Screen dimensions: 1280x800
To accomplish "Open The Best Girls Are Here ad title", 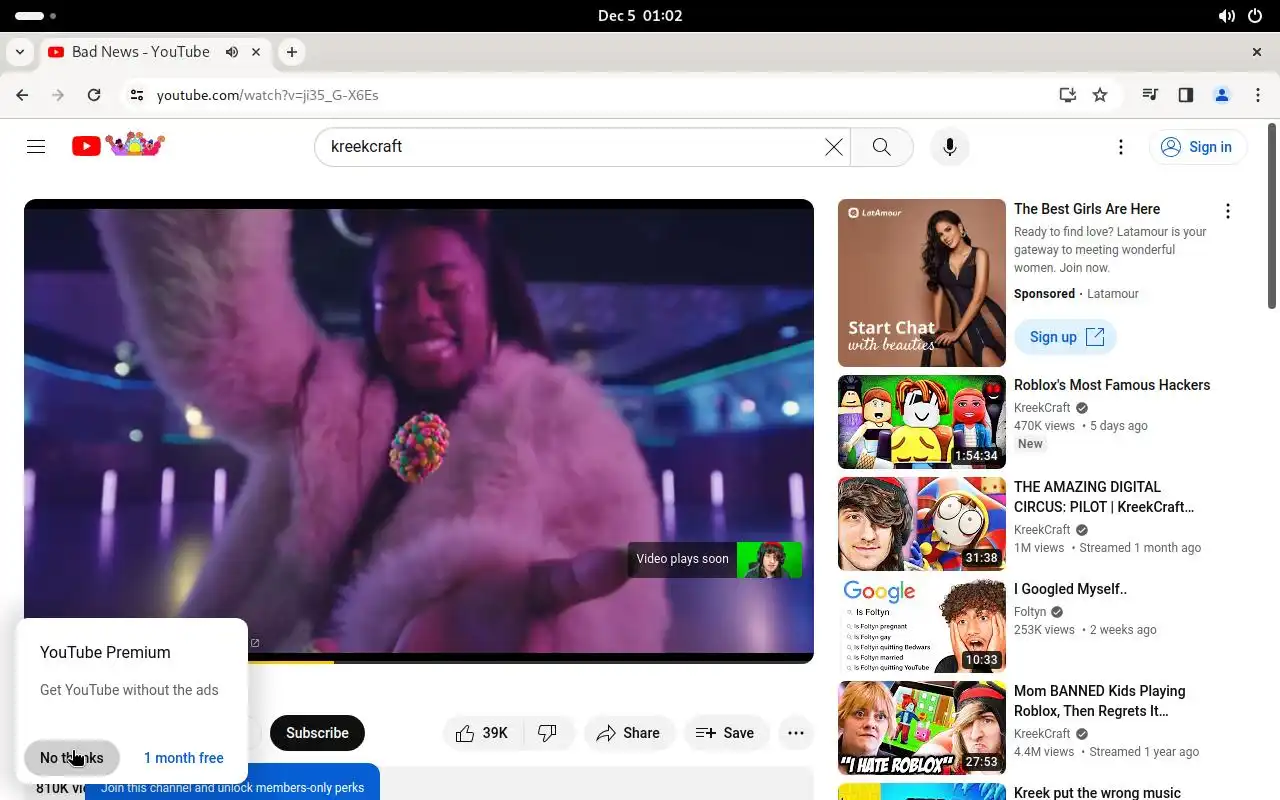I will [1087, 209].
